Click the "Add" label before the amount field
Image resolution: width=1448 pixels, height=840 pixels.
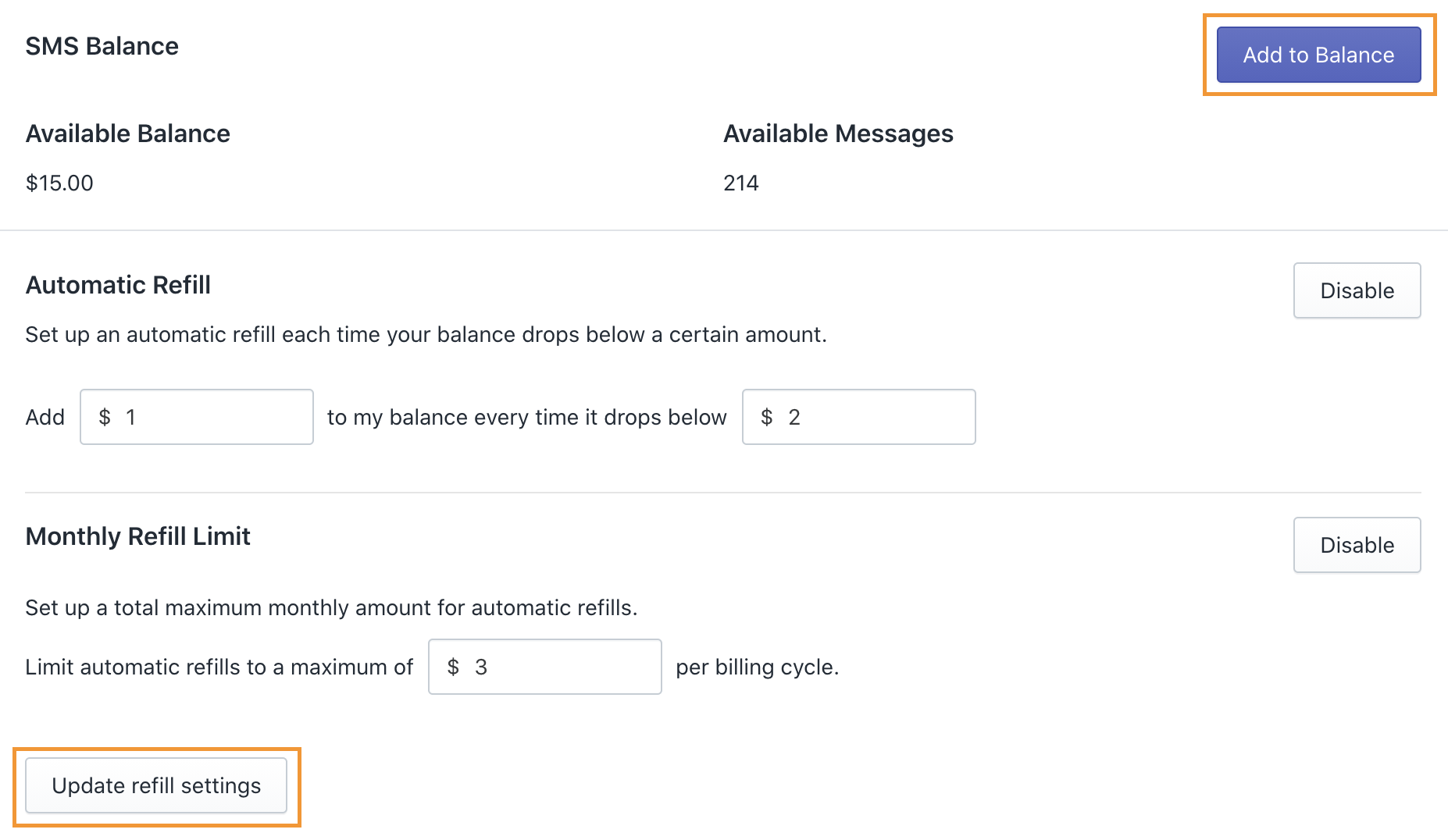(45, 417)
